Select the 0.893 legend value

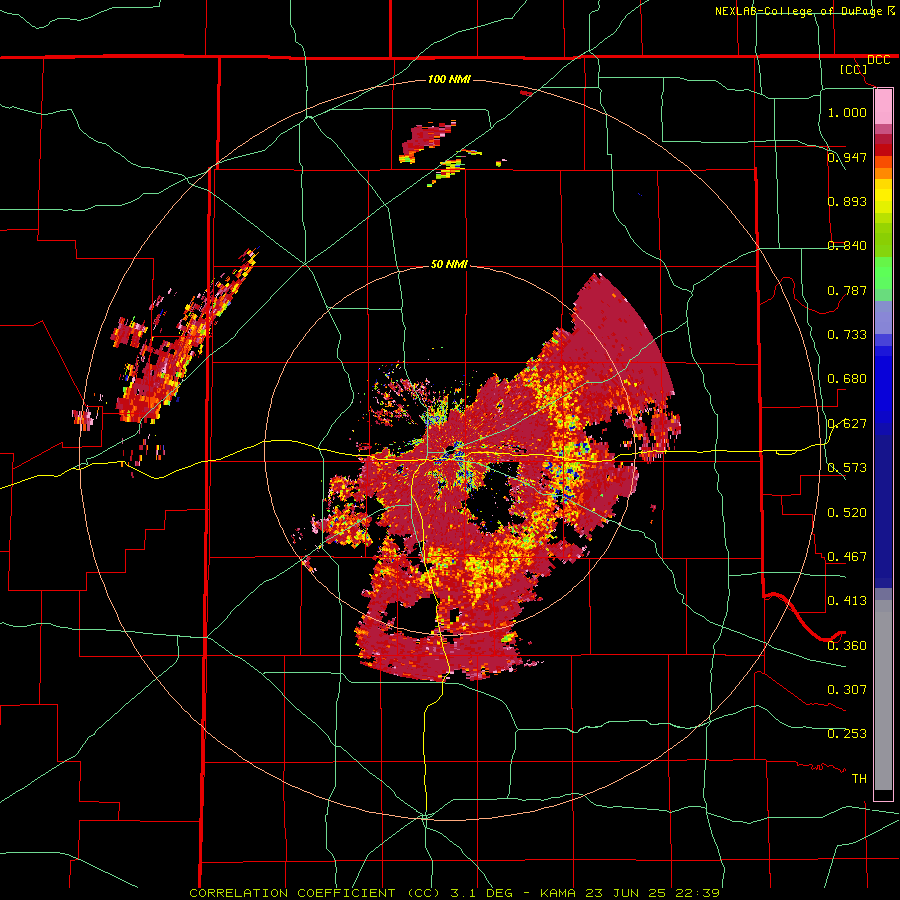point(847,201)
